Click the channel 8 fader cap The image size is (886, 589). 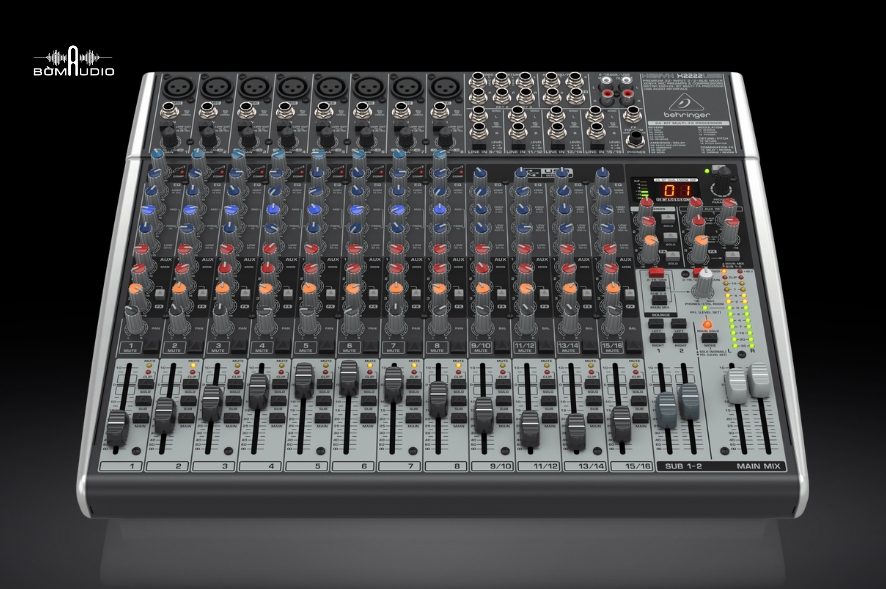[x=438, y=399]
